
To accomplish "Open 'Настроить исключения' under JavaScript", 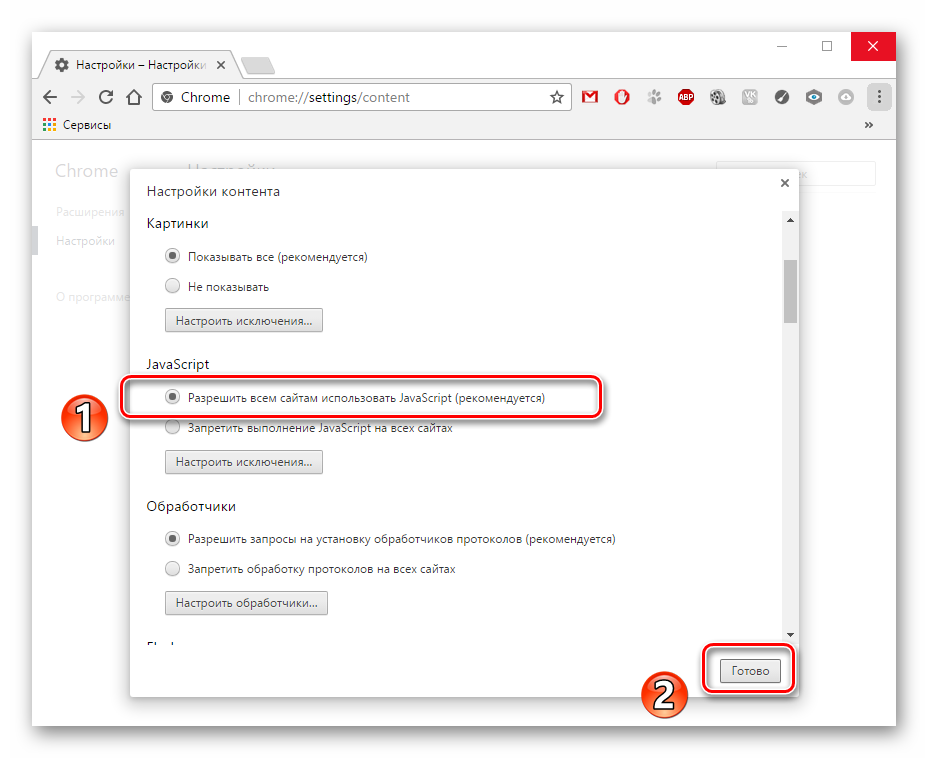I will (x=244, y=462).
